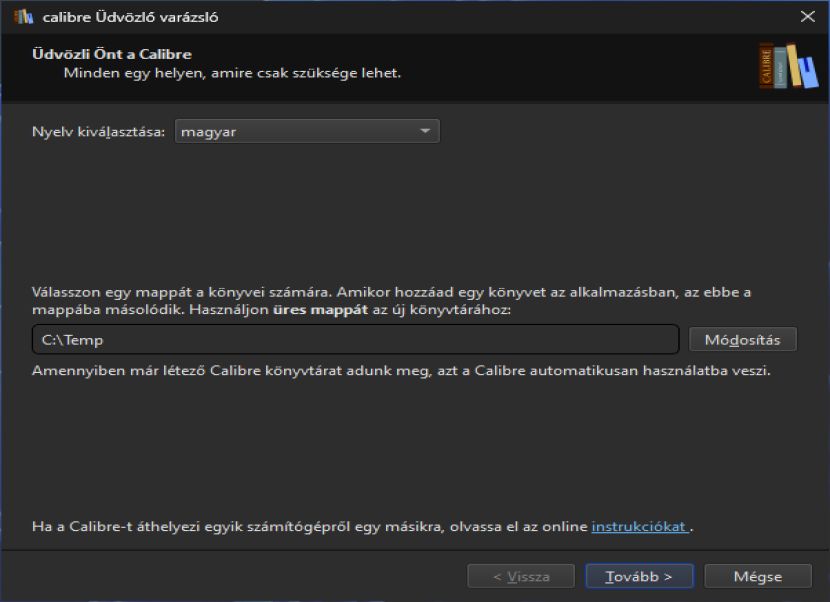Click the < Vissza back button
Viewport: 830px width, 602px height.
point(521,576)
